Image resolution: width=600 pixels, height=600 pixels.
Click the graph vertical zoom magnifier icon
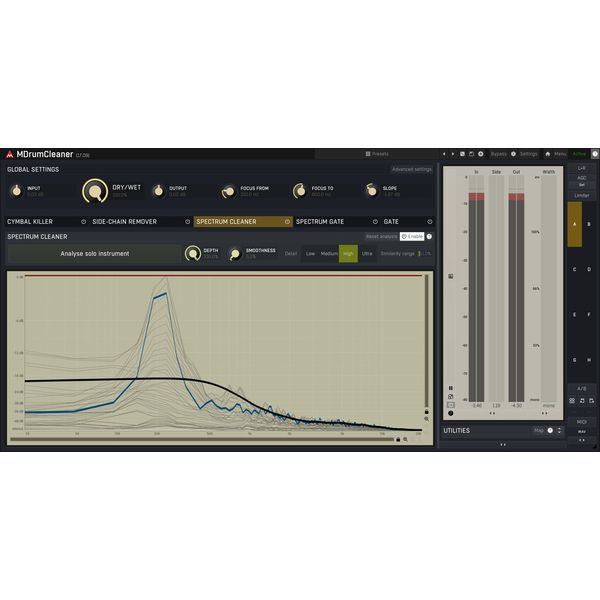pos(426,419)
